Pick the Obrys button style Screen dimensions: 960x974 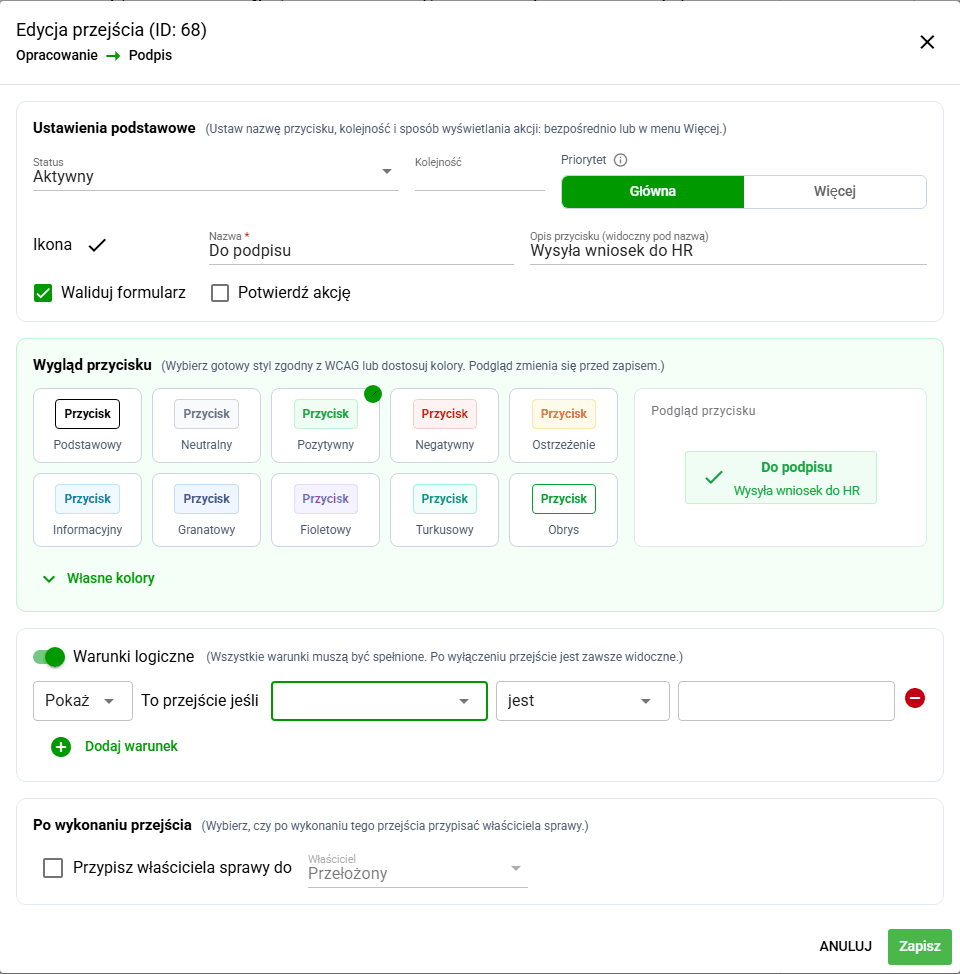[x=564, y=510]
